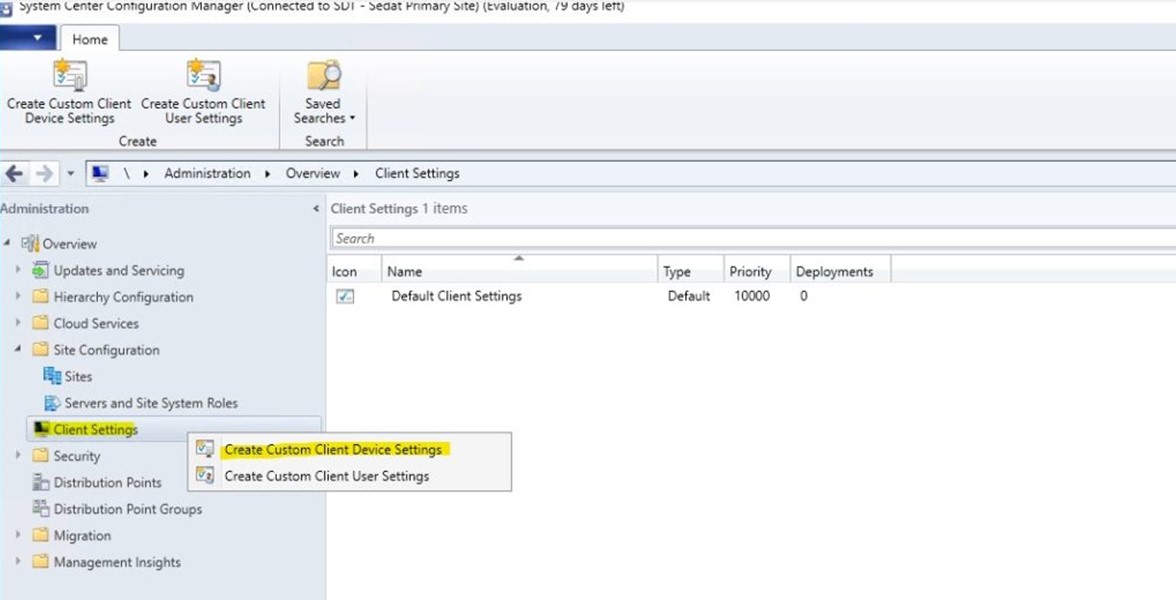1176x600 pixels.
Task: Select Overview in the tree
Action: (69, 244)
